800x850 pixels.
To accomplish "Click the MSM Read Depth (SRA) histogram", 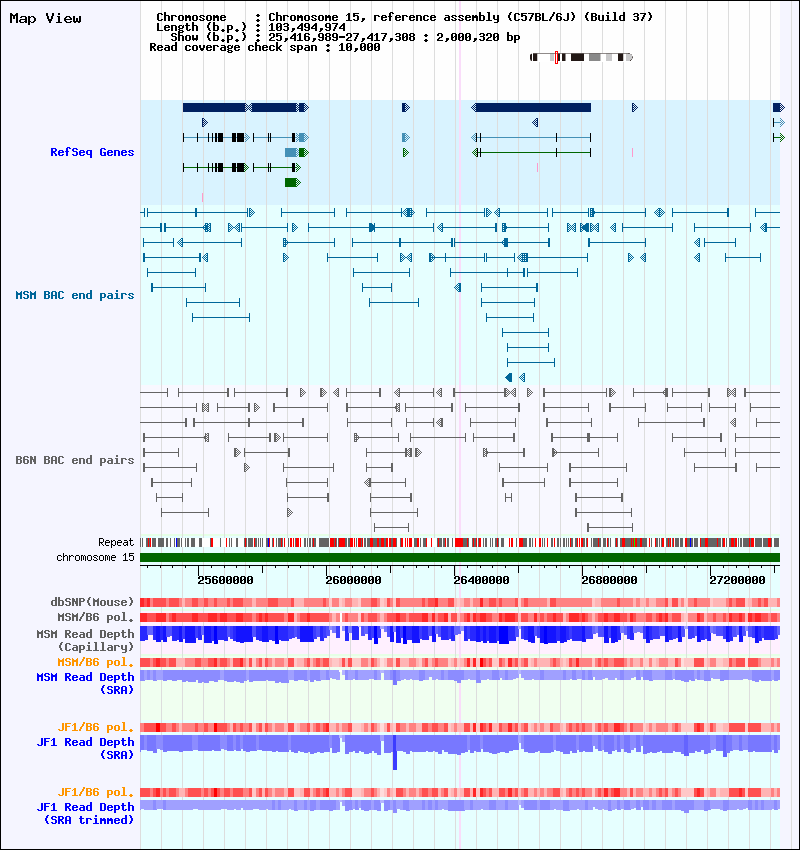I will [x=460, y=677].
